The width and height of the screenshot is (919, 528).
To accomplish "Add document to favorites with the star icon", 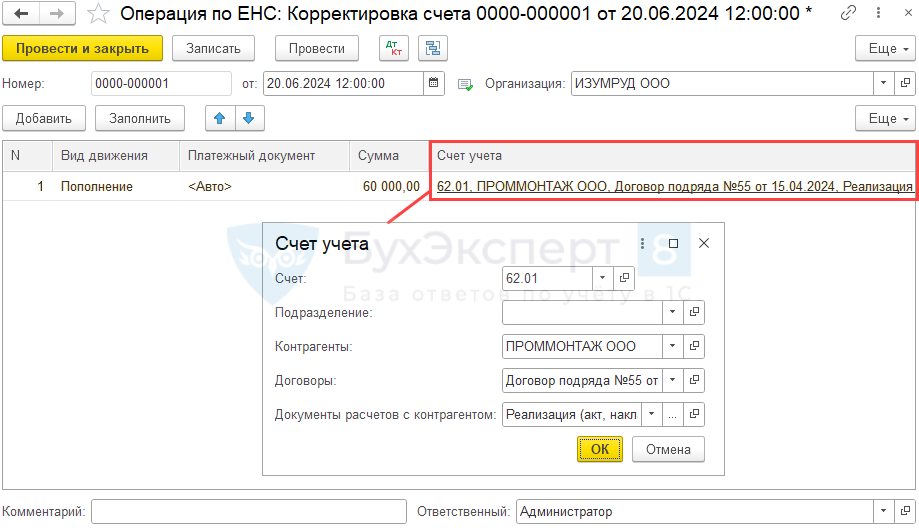I will (x=98, y=13).
